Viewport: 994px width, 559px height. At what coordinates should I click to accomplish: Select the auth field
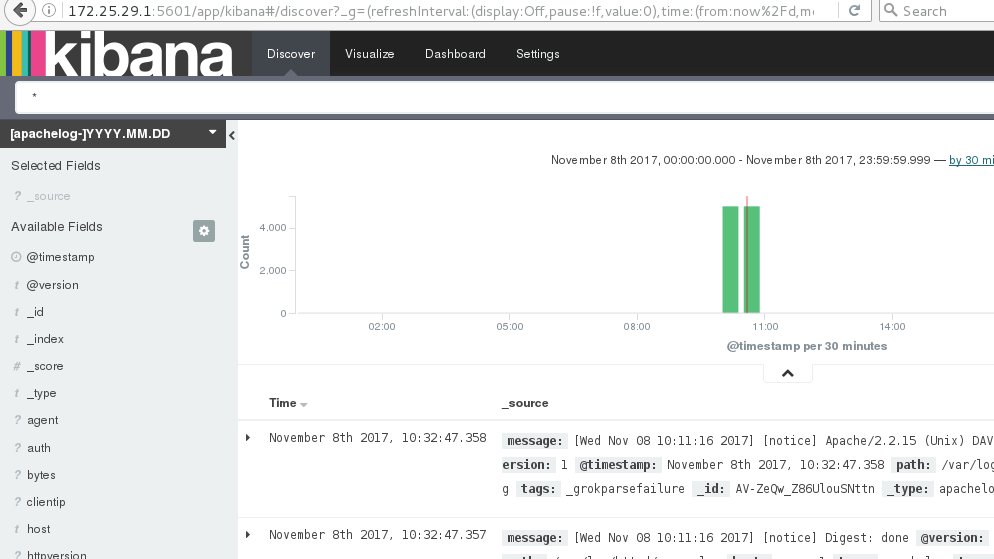click(39, 447)
